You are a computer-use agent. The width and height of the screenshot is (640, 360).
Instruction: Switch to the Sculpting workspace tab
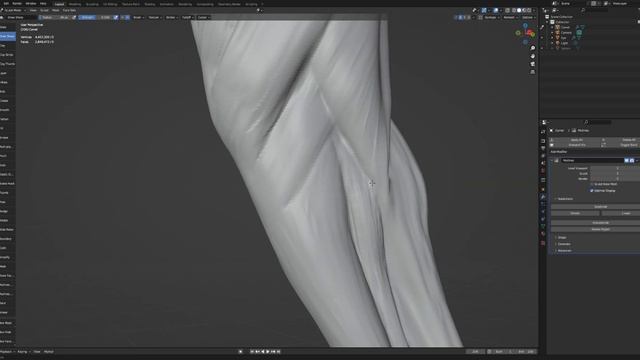coord(92,4)
